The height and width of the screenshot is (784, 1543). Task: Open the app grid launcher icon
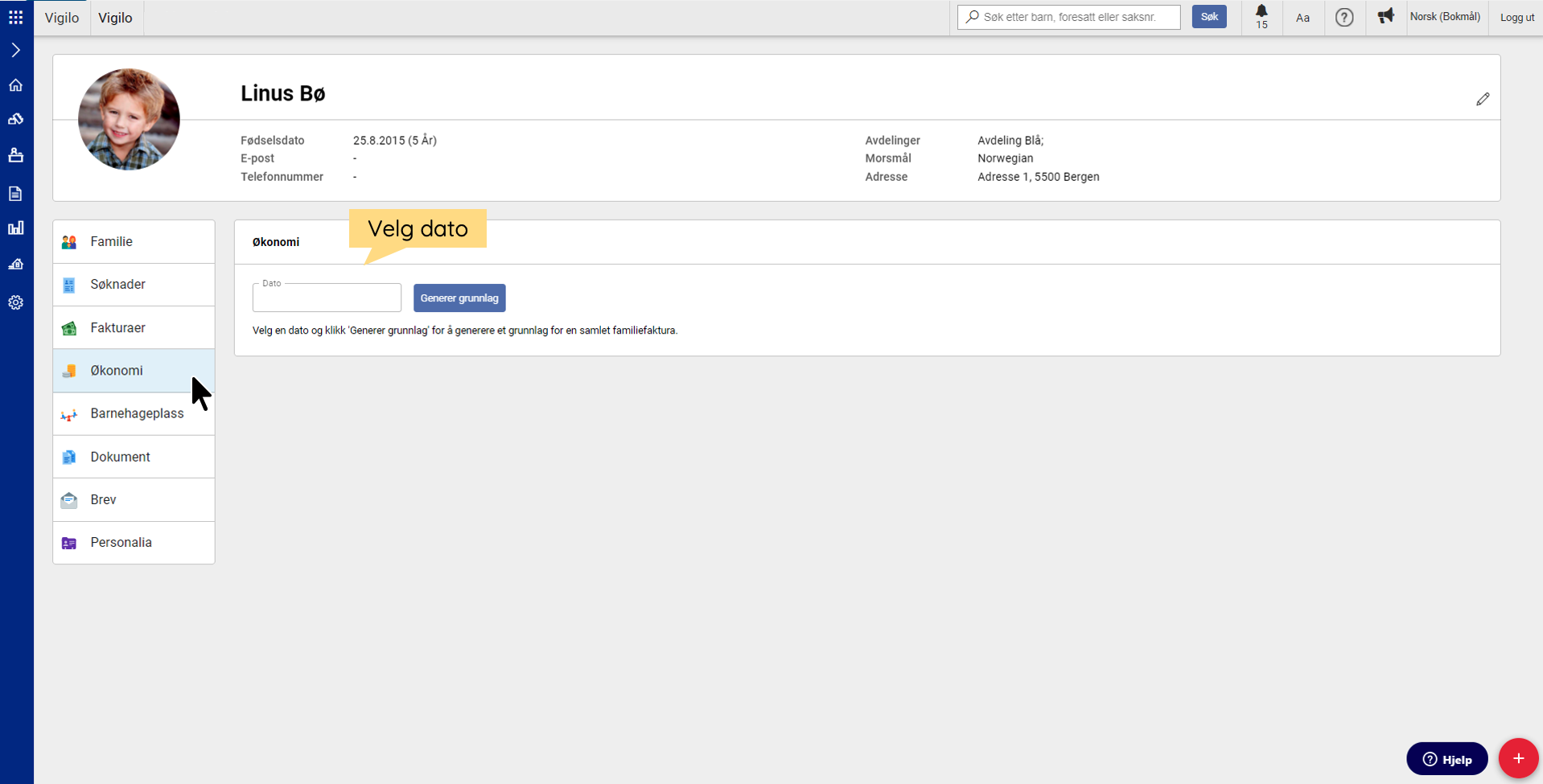[16, 17]
